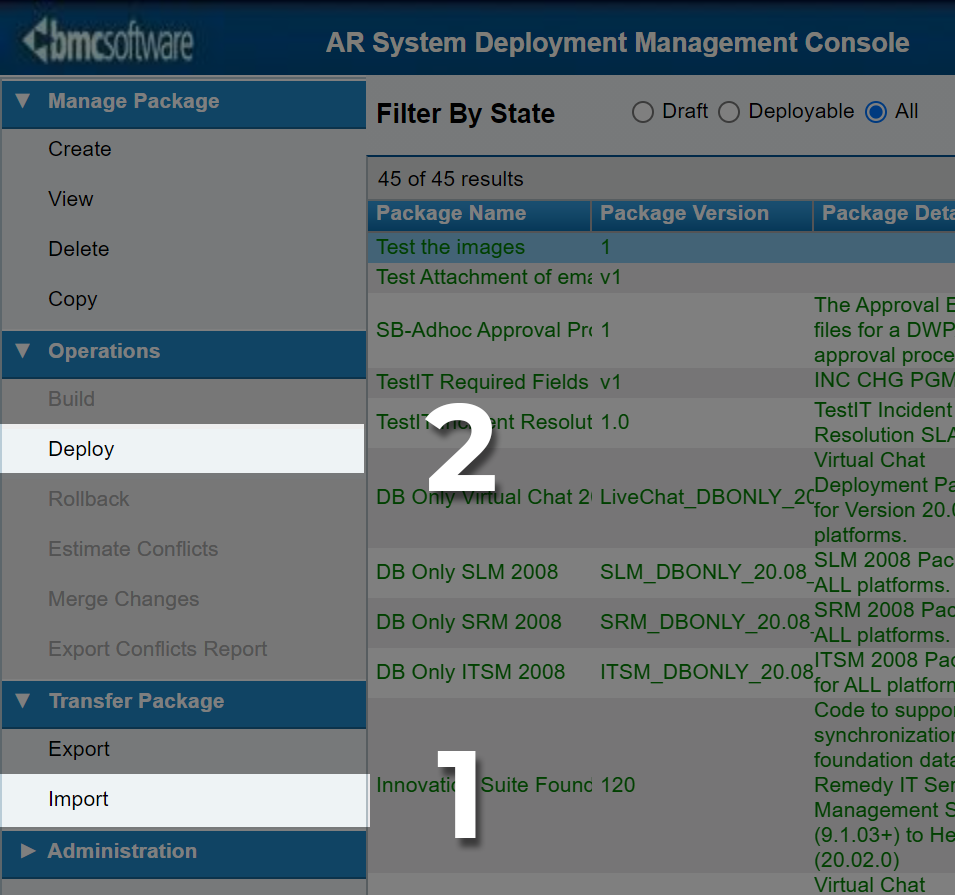Open the View package option
Screen dimensions: 955x895
[71, 199]
